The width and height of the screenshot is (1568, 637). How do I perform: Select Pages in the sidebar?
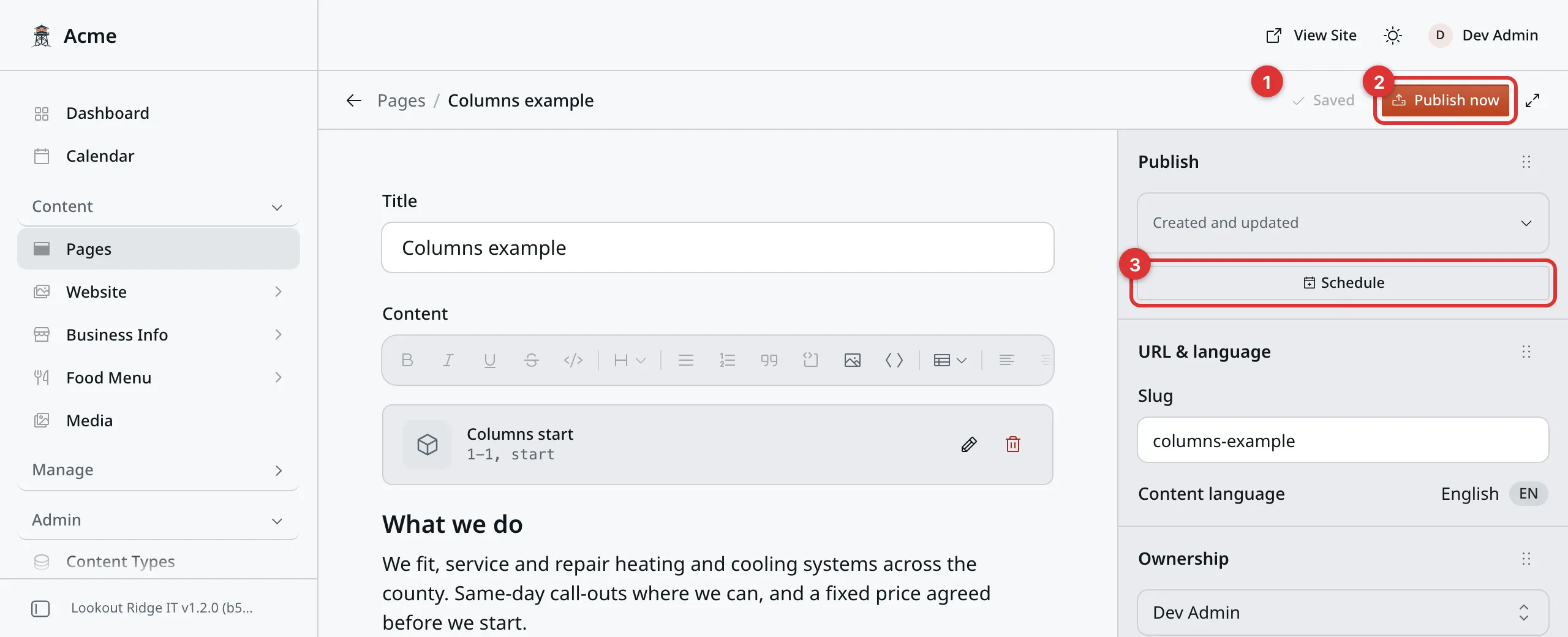tap(158, 249)
